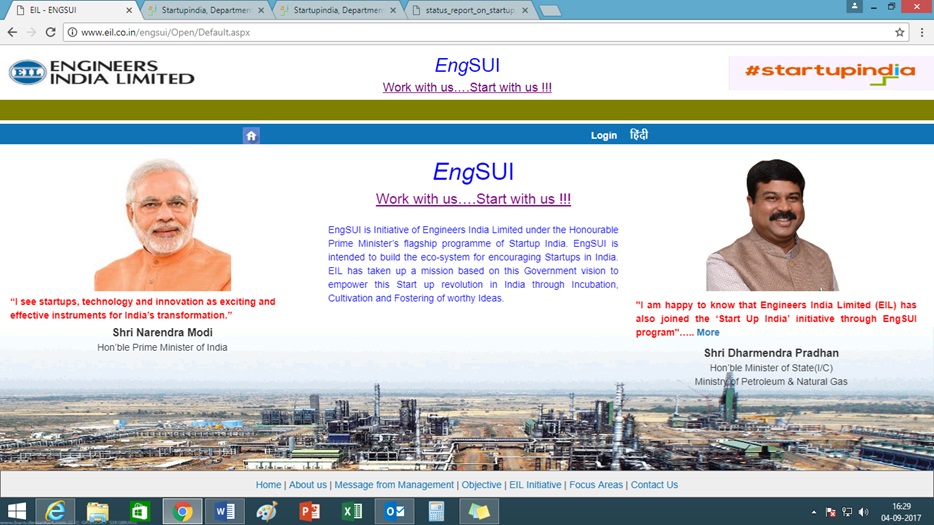Open Message from Management footer link
This screenshot has width=934, height=525.
point(394,485)
